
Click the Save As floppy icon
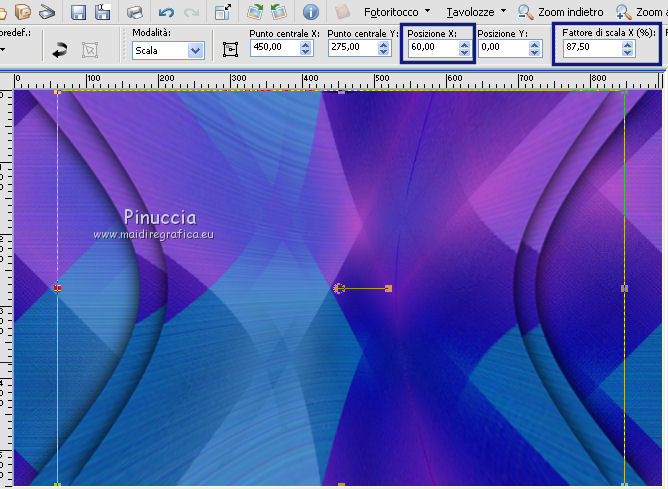(x=102, y=12)
